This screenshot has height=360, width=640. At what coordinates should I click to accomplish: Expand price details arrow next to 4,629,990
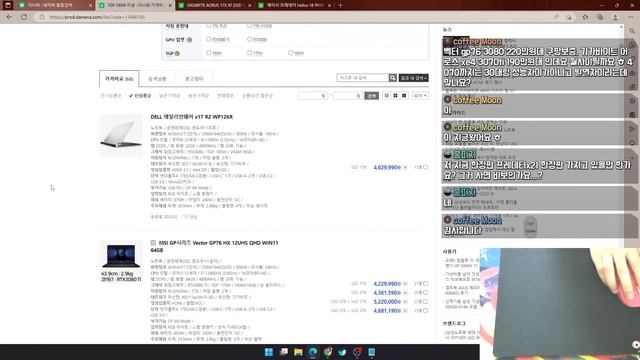click(405, 167)
